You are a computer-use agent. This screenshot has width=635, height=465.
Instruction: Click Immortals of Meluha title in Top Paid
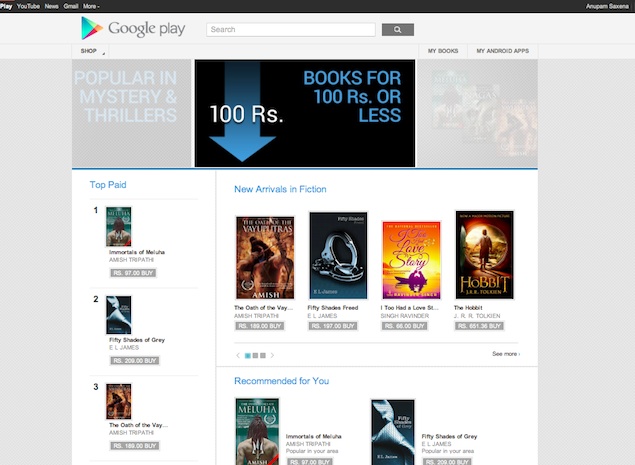click(x=137, y=252)
